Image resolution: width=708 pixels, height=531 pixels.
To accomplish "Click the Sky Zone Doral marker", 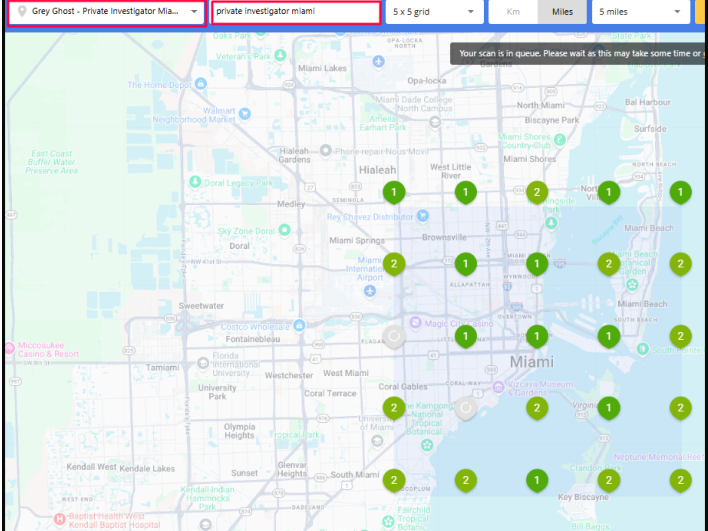I will pos(284,230).
